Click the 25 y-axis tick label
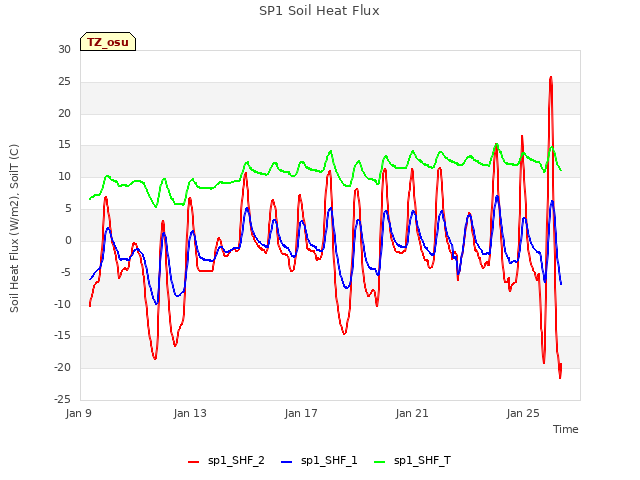Viewport: 640px width, 480px height. click(x=64, y=82)
